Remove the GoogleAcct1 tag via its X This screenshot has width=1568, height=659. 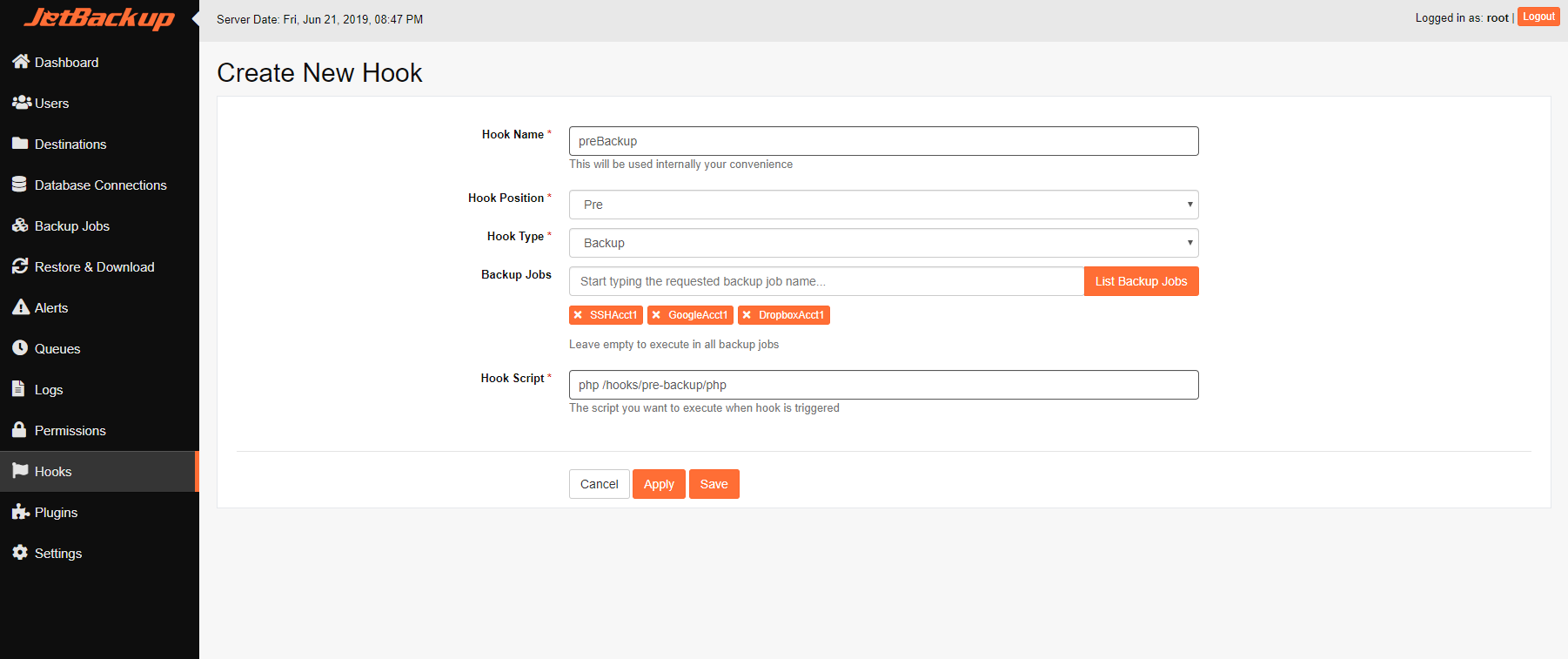656,315
